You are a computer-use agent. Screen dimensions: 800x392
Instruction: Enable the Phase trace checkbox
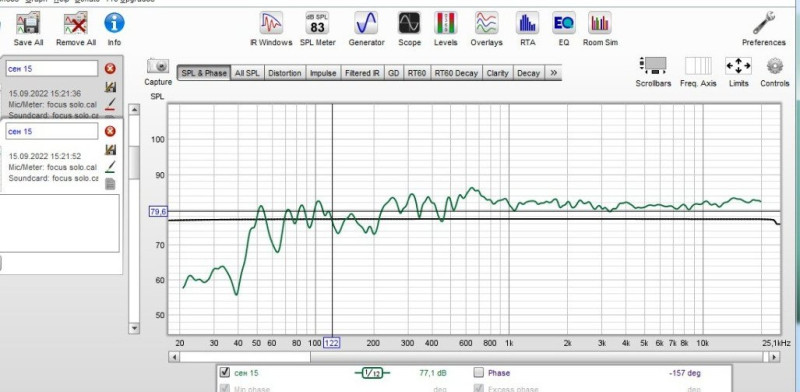[479, 373]
